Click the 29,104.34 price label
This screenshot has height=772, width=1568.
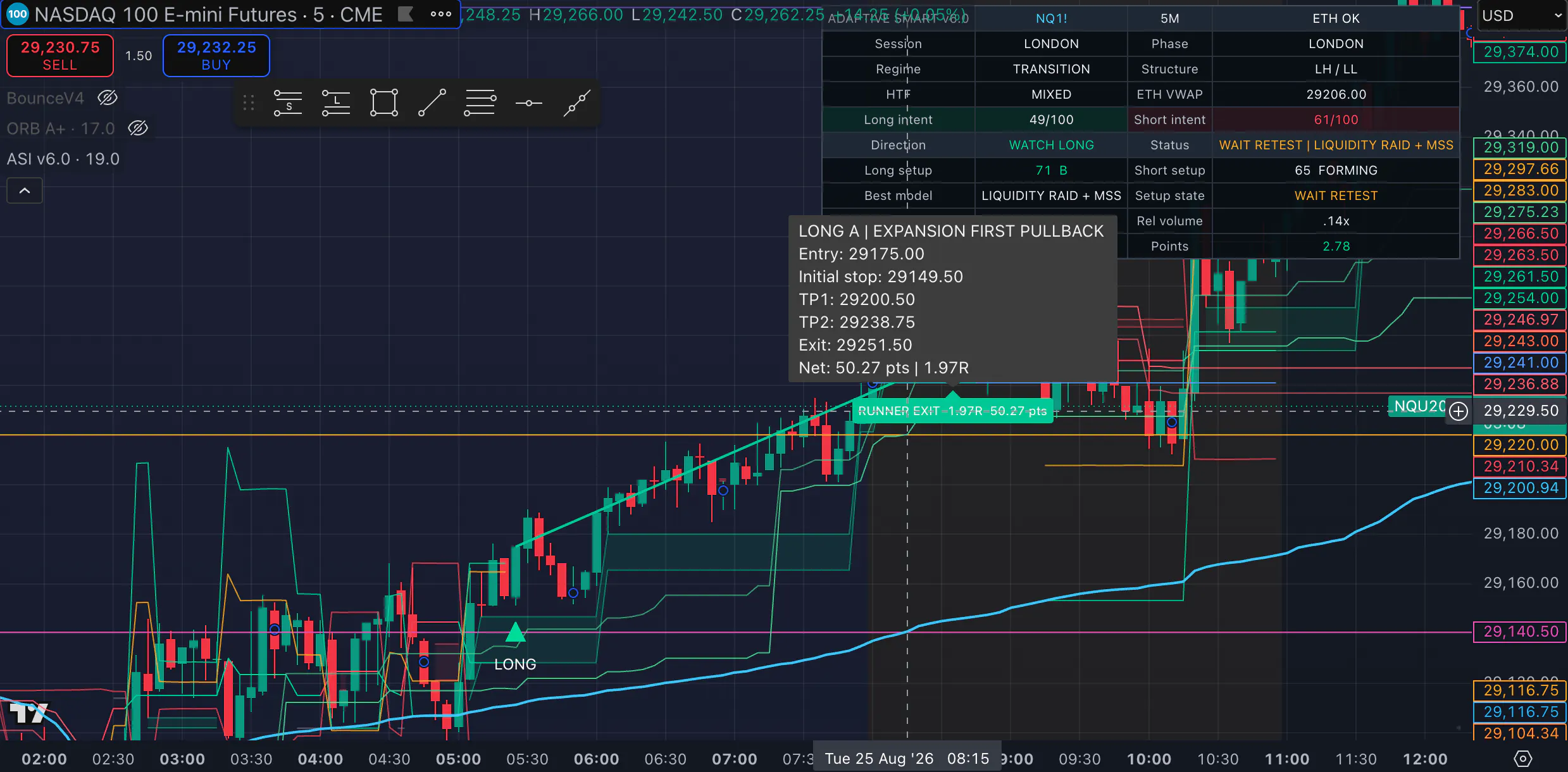[1521, 733]
